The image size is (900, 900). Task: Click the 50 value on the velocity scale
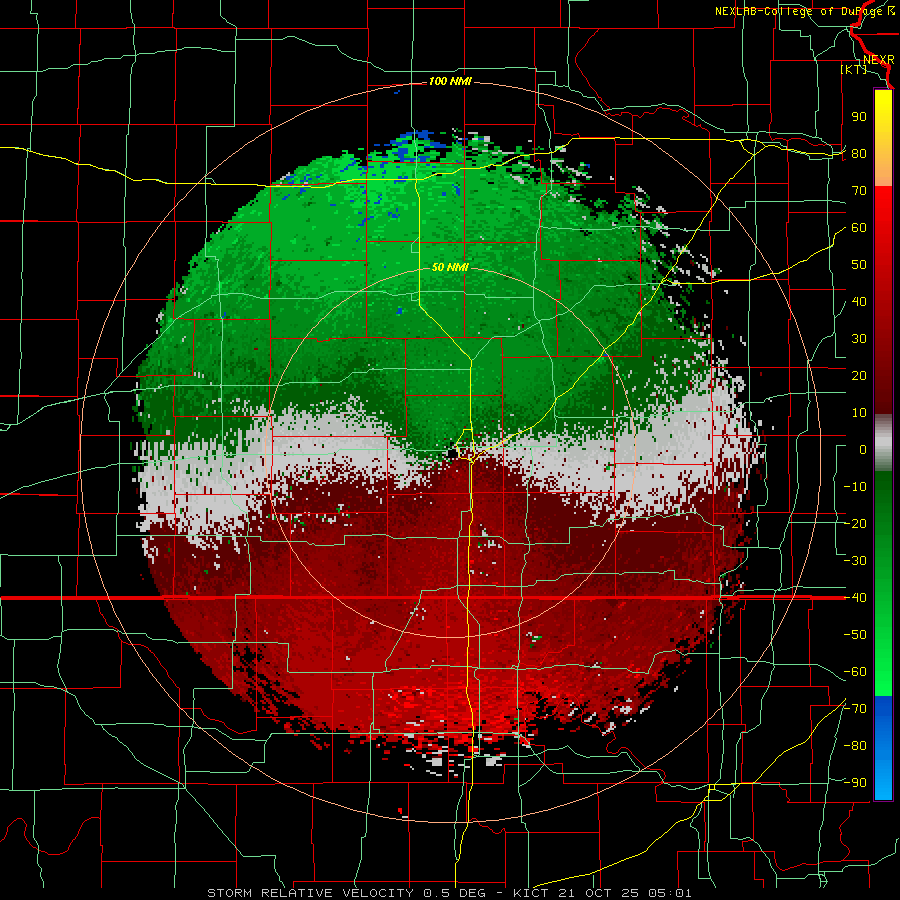pyautogui.click(x=859, y=265)
